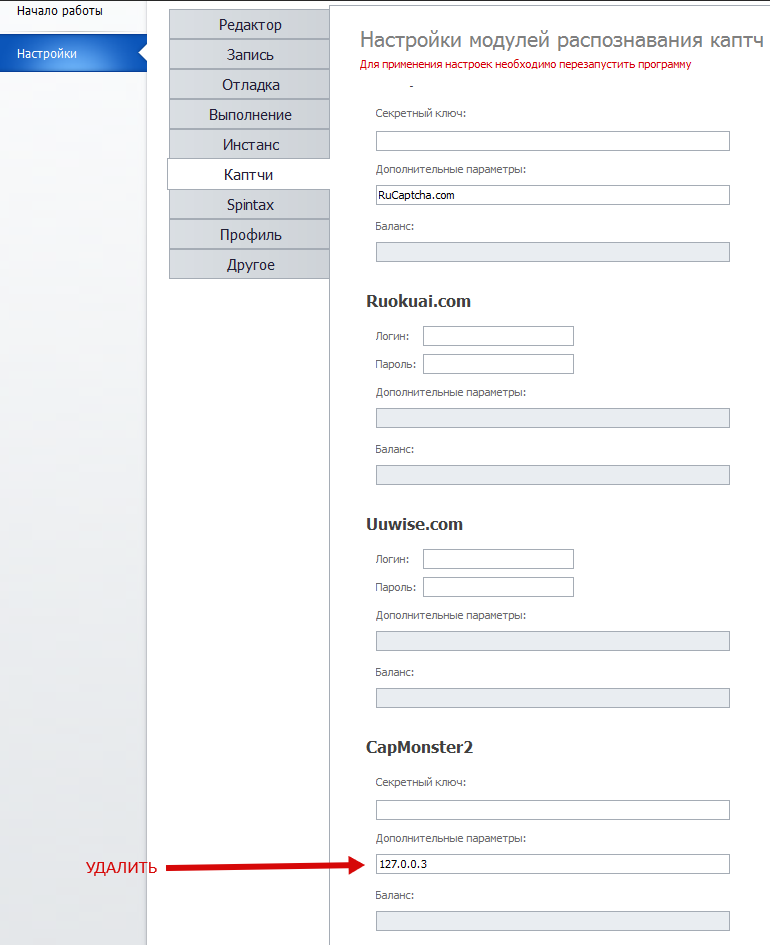This screenshot has height=945, width=770.
Task: Focus the Ruokuai.com Логин field
Action: (x=498, y=336)
